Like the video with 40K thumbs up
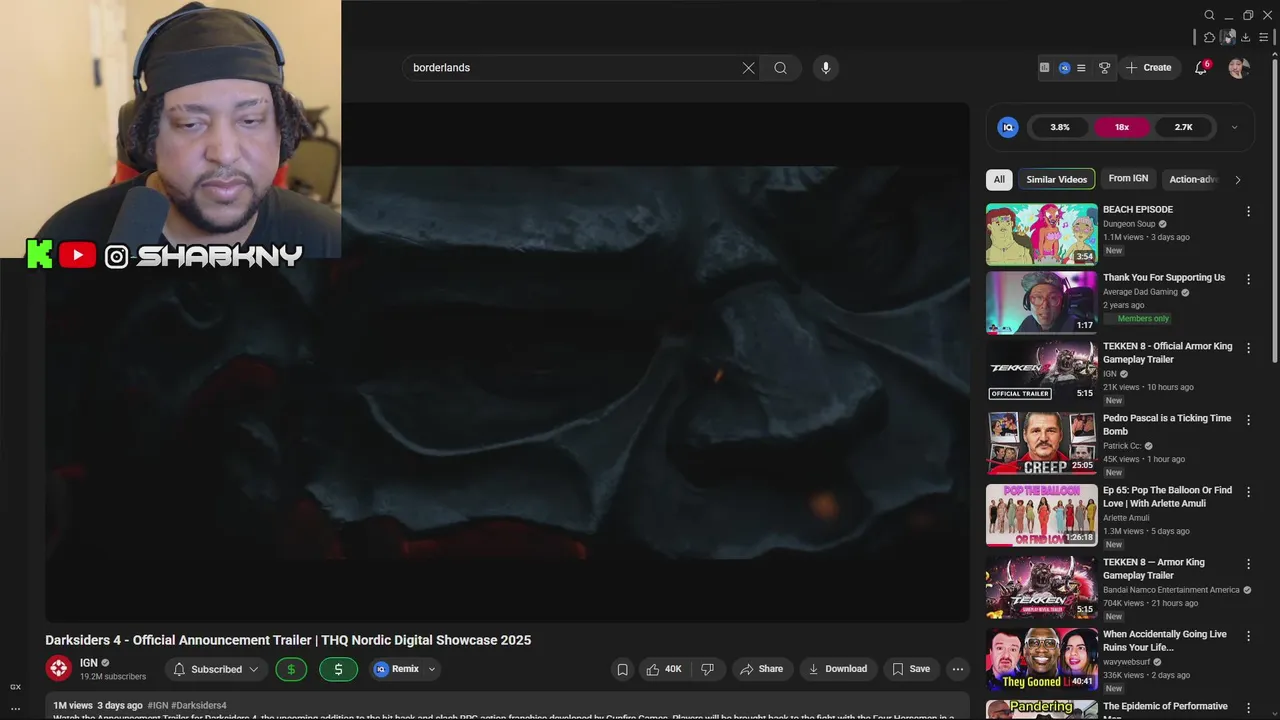The image size is (1280, 720). click(x=664, y=669)
